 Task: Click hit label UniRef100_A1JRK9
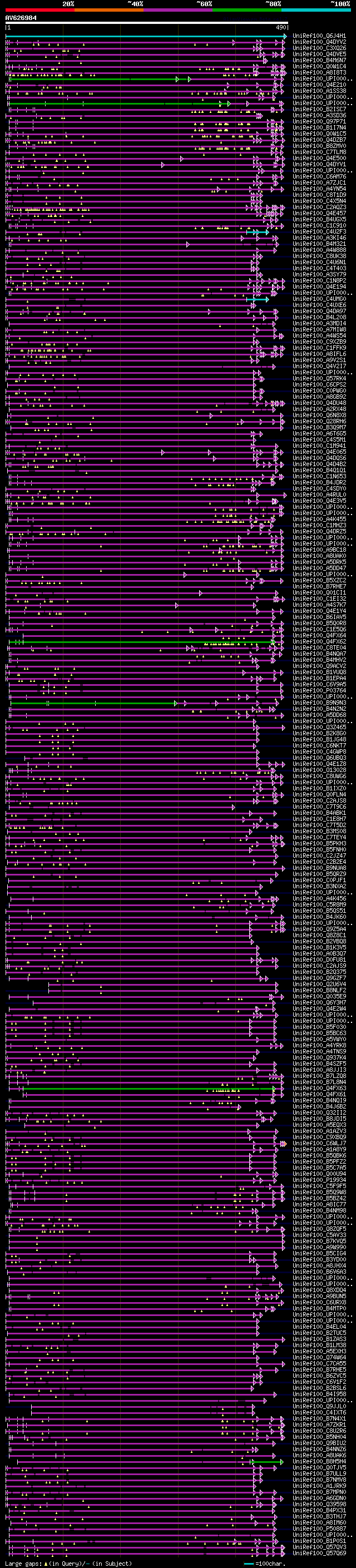coord(319,1486)
